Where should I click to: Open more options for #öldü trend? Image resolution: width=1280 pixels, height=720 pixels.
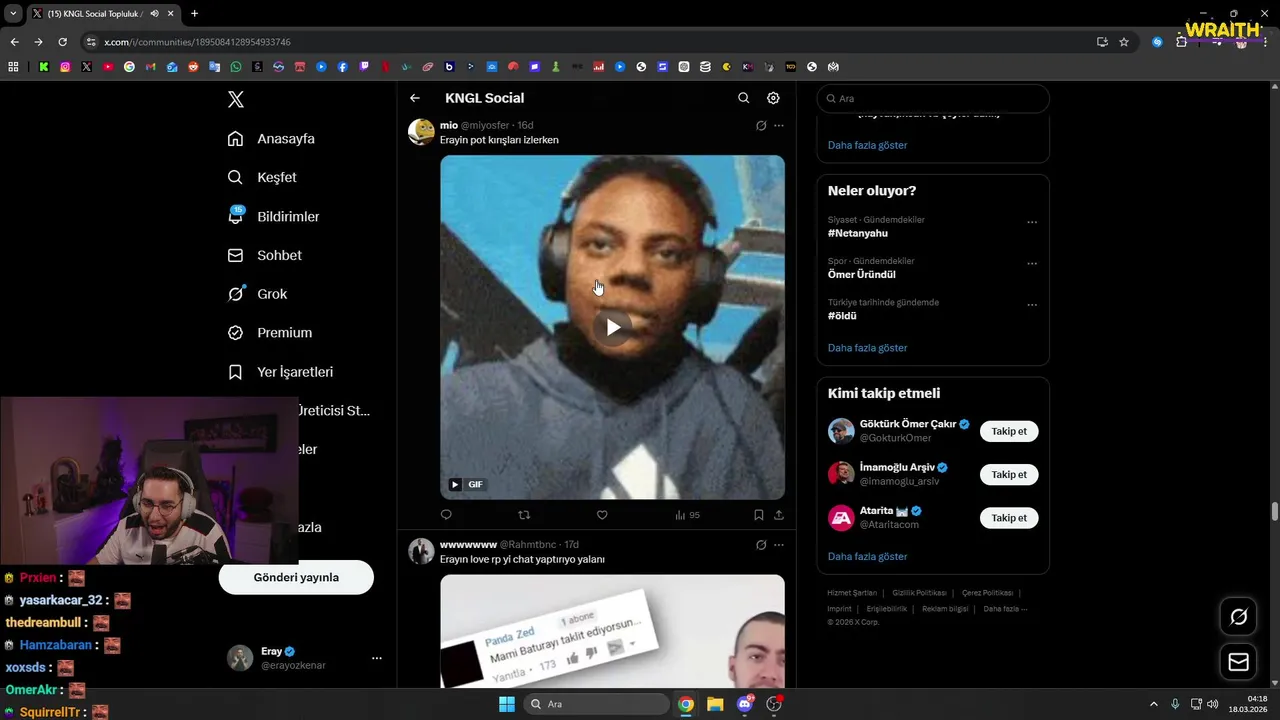[x=1032, y=304]
